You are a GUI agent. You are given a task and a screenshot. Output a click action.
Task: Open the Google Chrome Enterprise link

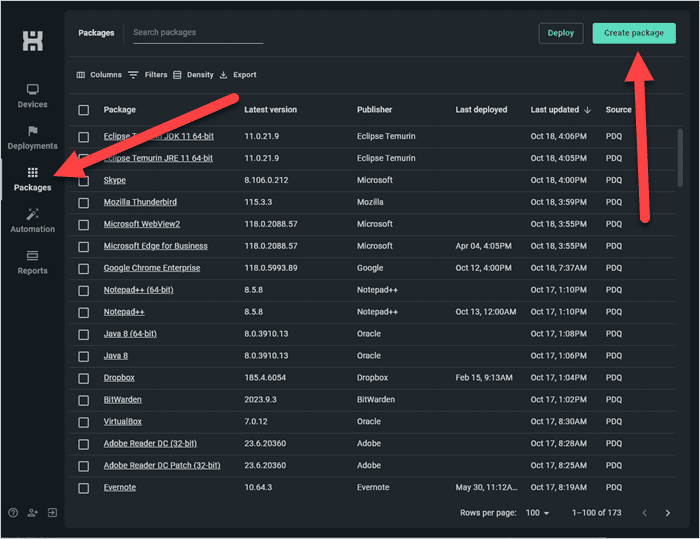[152, 268]
